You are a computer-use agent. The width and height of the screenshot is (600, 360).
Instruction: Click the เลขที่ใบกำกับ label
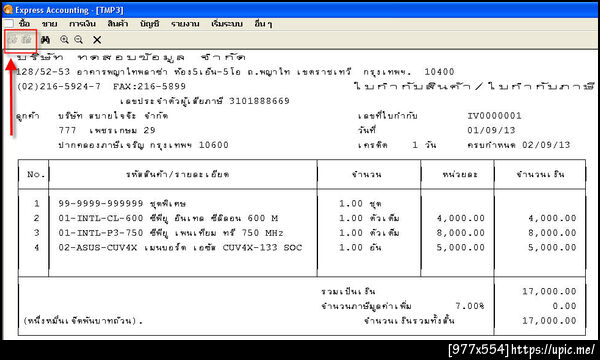pyautogui.click(x=388, y=116)
